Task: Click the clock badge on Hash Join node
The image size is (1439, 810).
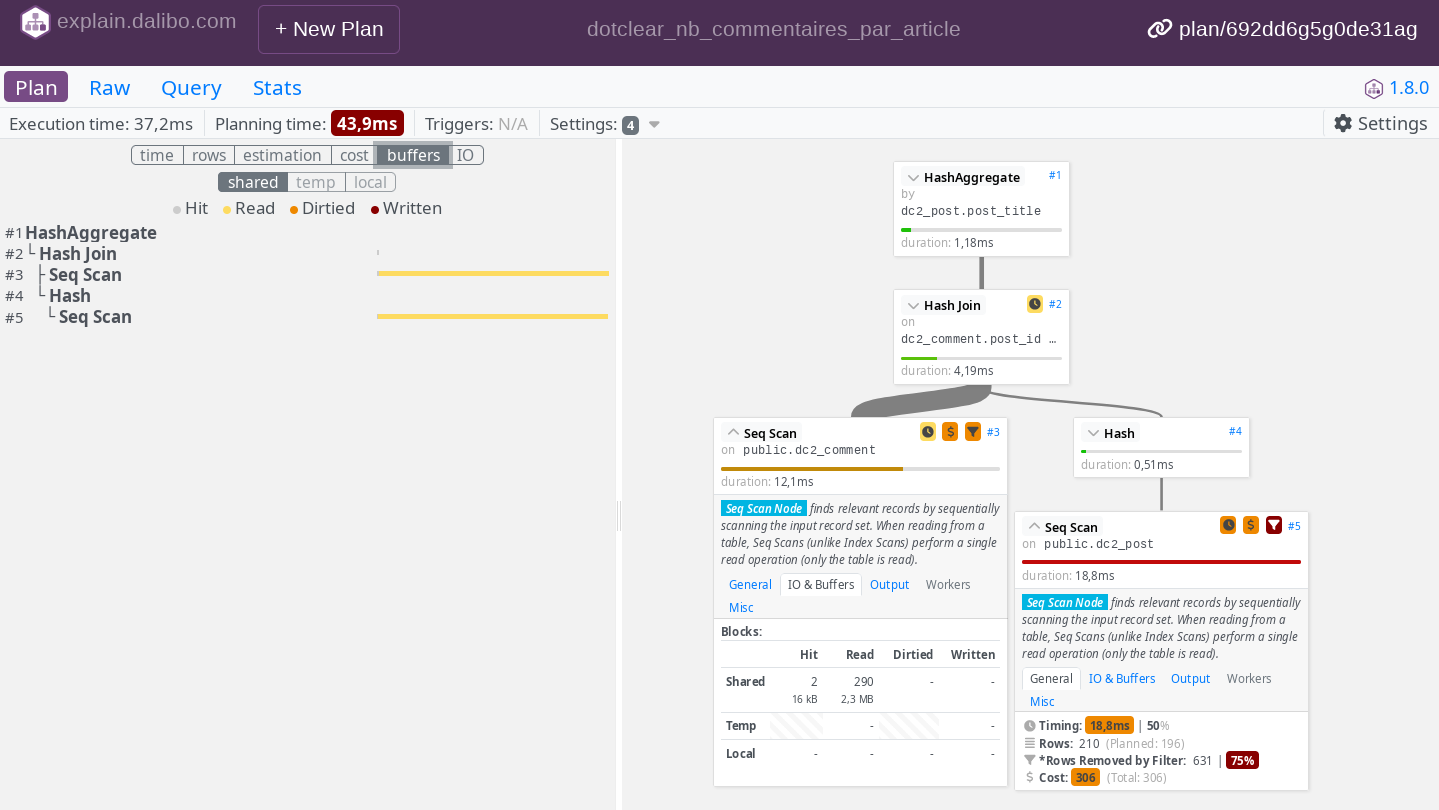Action: [1035, 304]
